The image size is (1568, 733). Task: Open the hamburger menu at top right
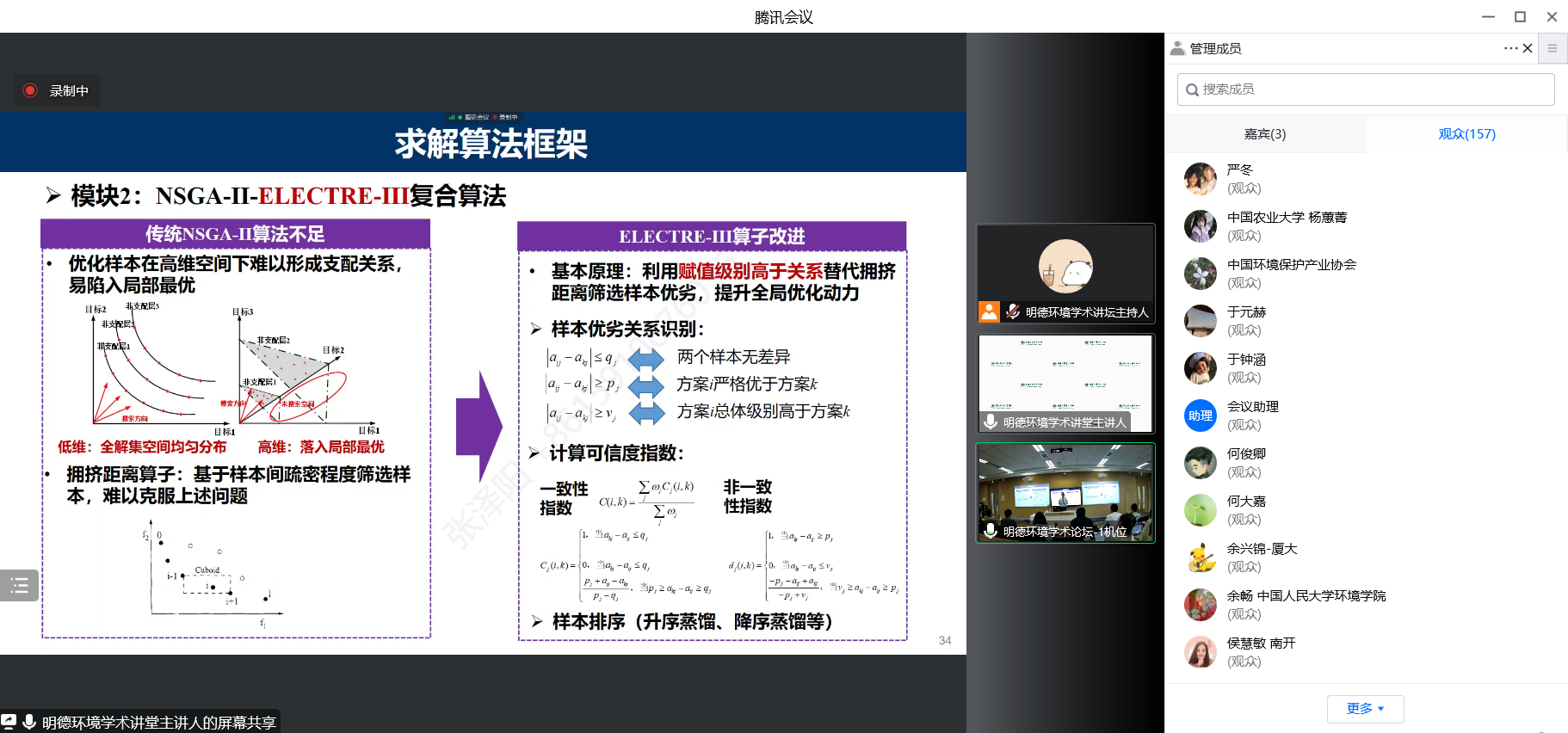coord(1553,48)
